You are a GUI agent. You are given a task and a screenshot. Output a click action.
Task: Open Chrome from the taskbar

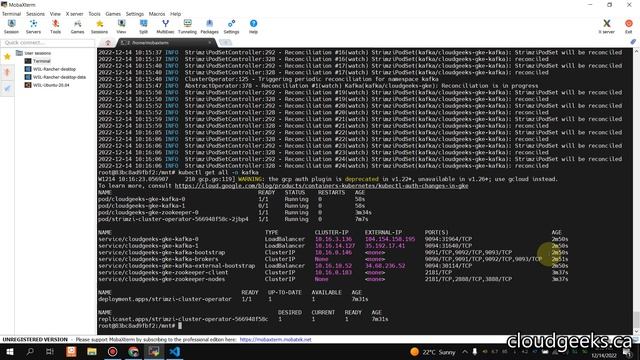coord(133,352)
